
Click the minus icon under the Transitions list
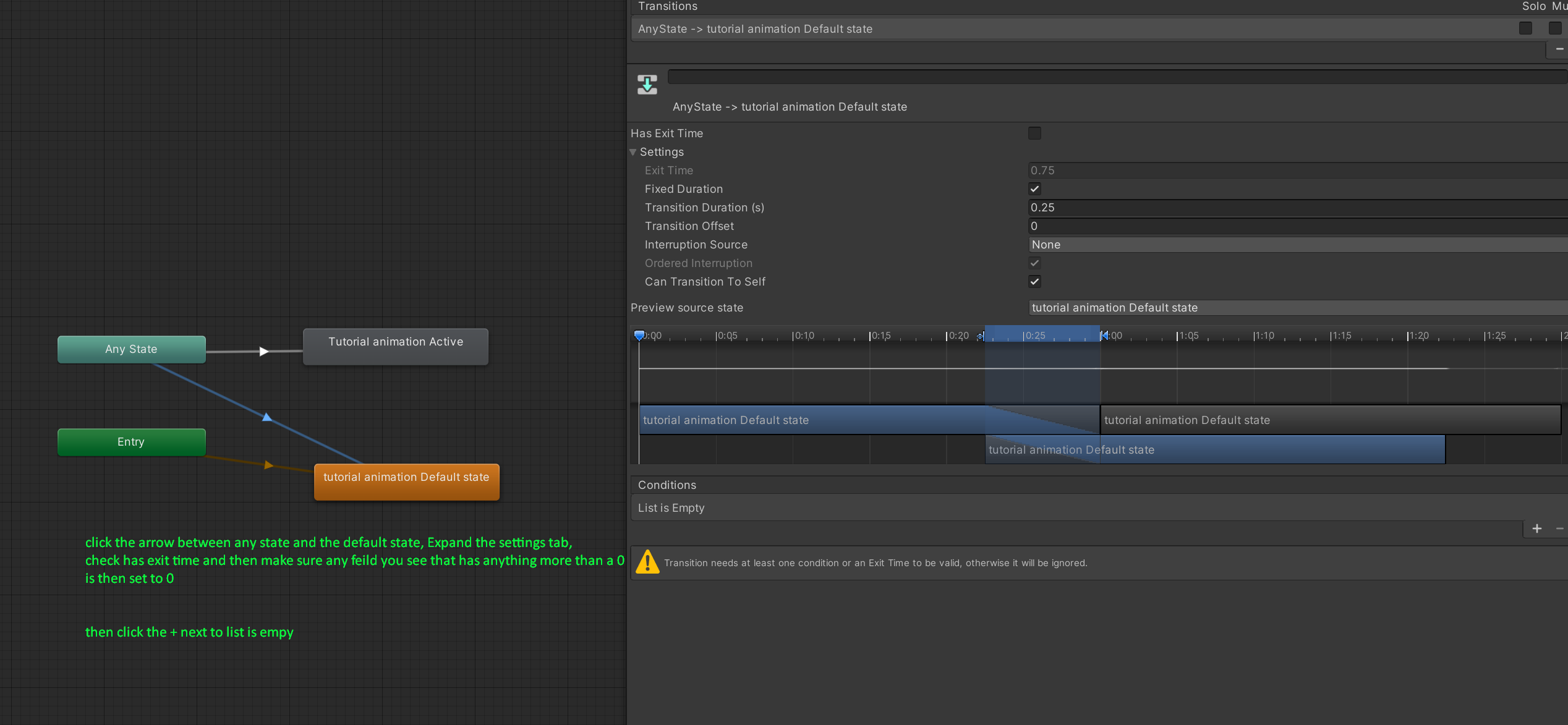1559,49
